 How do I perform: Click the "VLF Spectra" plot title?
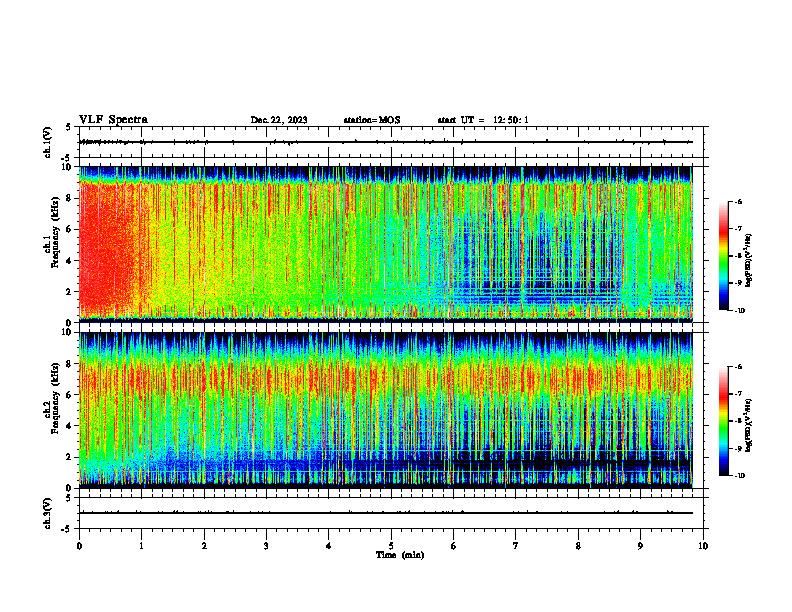point(113,120)
